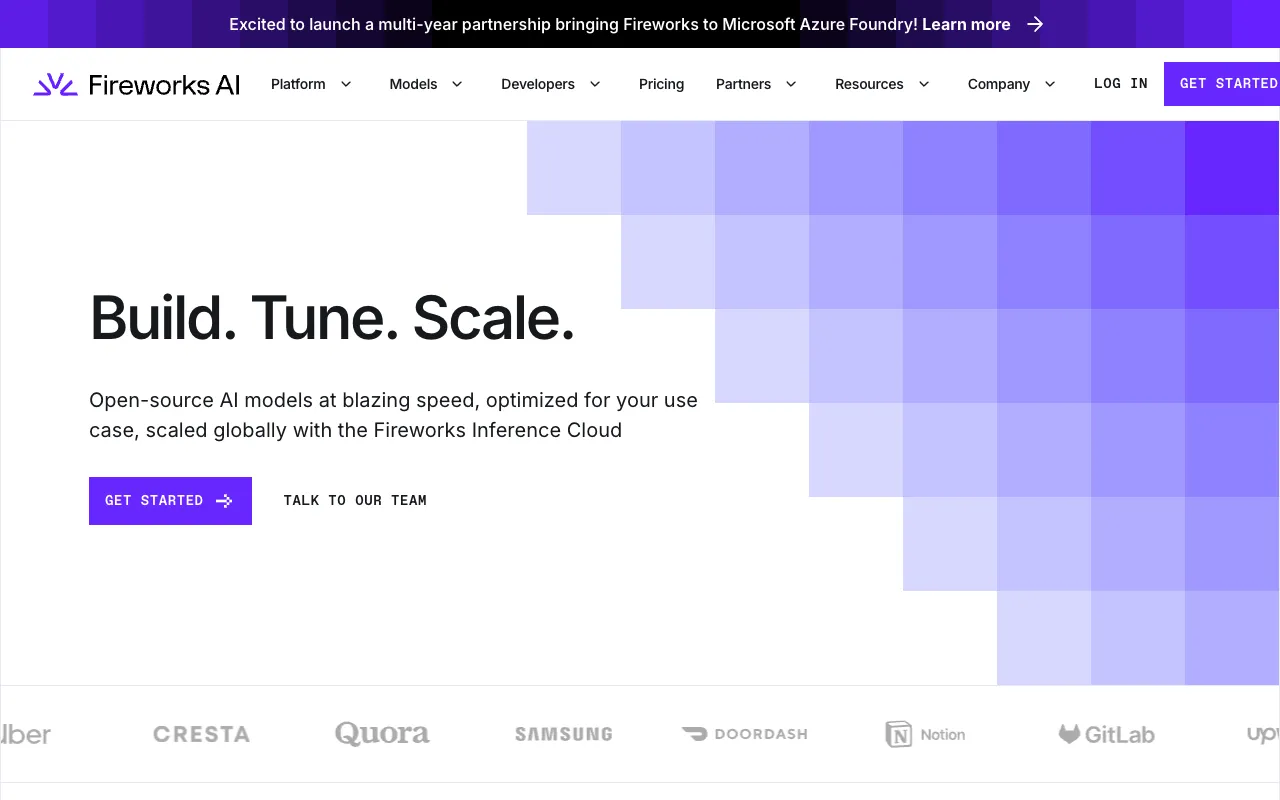Click the LOG IN link
This screenshot has width=1280, height=800.
tap(1120, 84)
